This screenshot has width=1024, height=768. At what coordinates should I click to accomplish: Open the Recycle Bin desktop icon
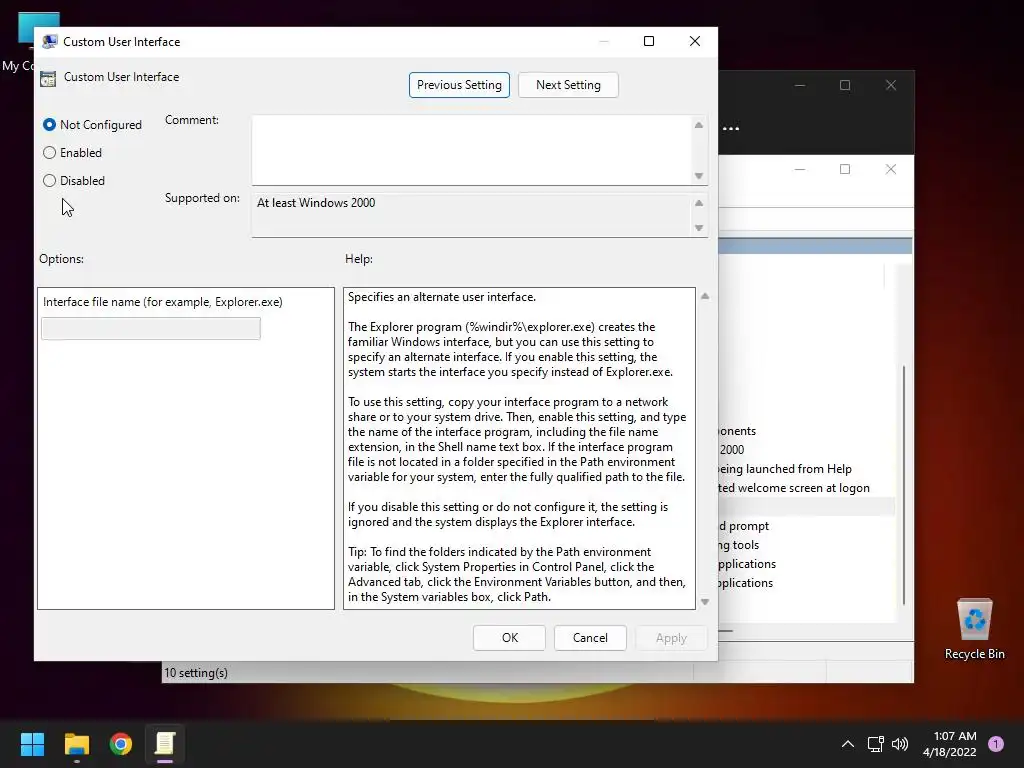[x=974, y=629]
